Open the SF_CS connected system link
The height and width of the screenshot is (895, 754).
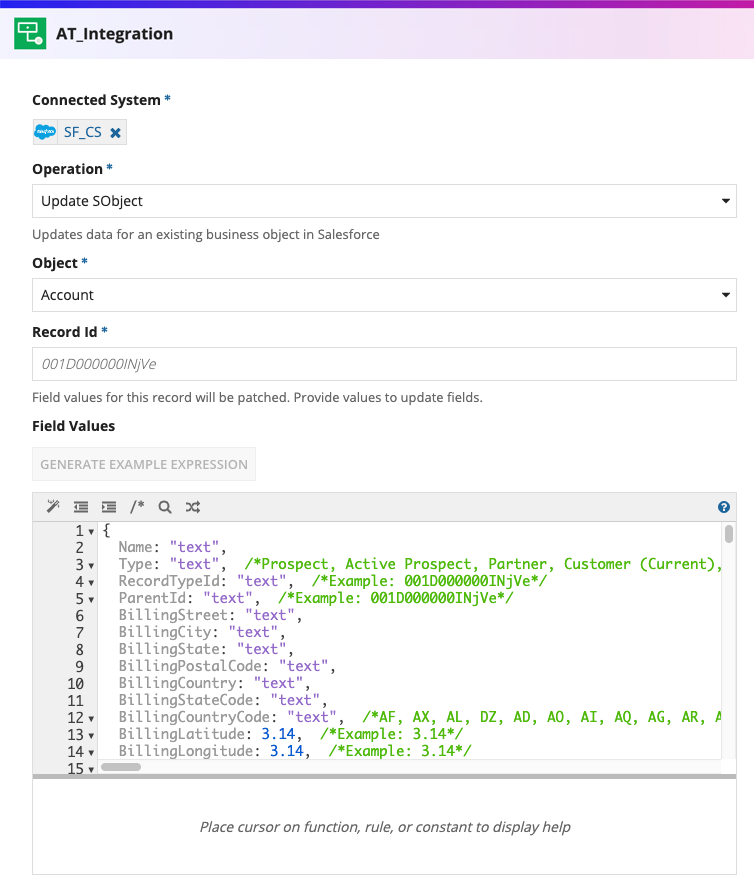(83, 132)
